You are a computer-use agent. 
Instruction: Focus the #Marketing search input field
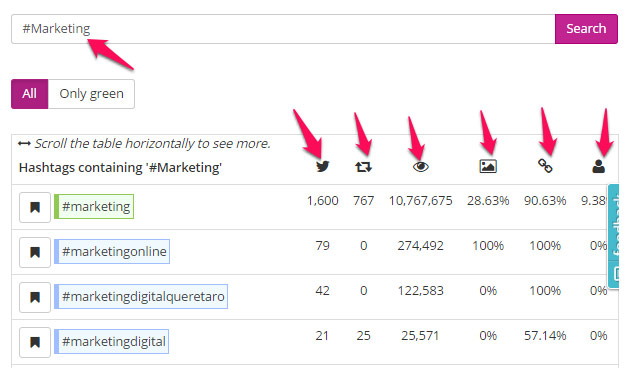click(283, 29)
